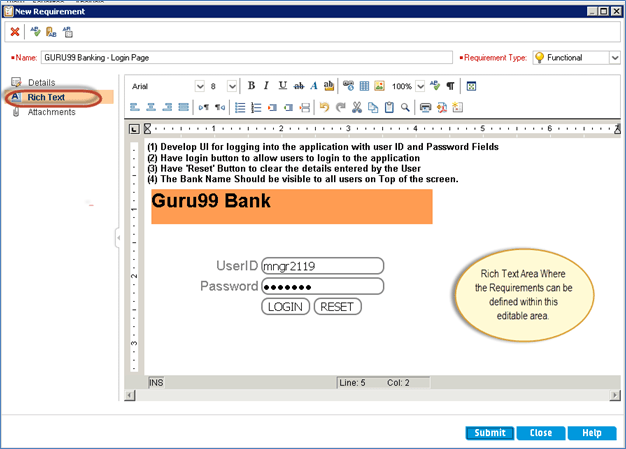The width and height of the screenshot is (626, 449).
Task: Toggle show paragraph marks
Action: coord(450,86)
